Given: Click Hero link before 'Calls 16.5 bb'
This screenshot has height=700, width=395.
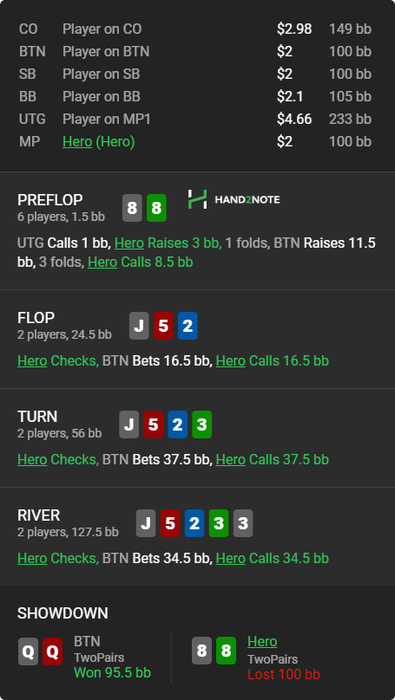Looking at the screenshot, I should click(x=231, y=361).
